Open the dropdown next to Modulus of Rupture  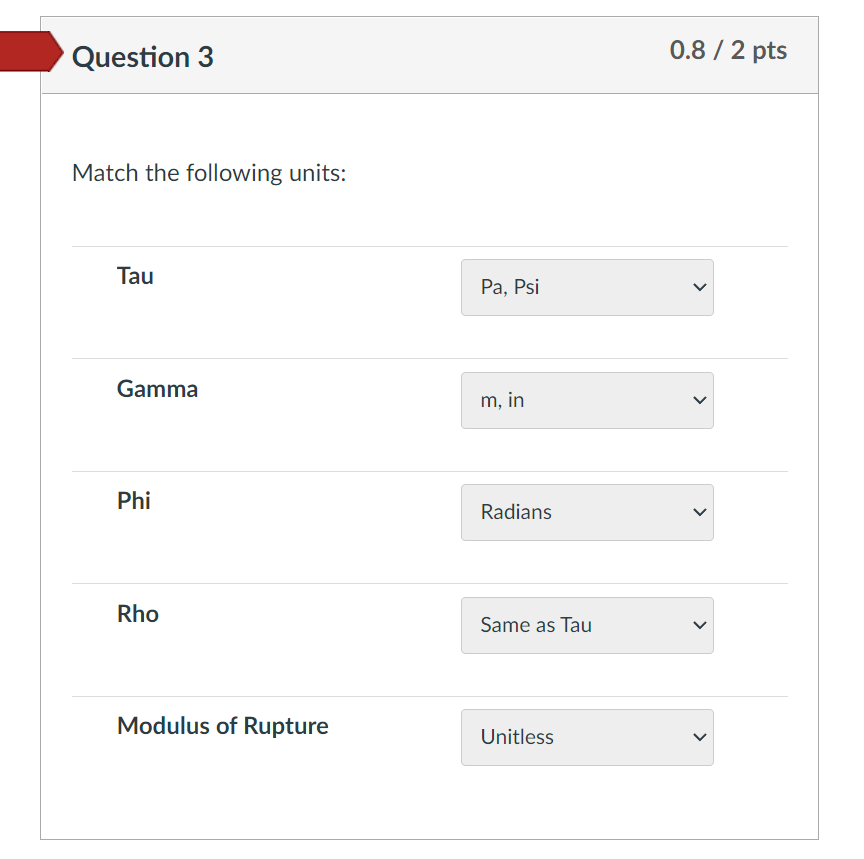click(587, 737)
